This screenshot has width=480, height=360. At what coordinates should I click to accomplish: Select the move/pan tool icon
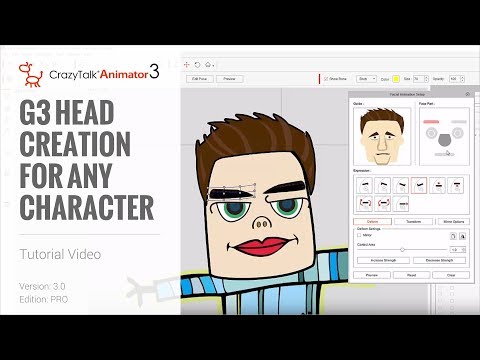point(187,65)
